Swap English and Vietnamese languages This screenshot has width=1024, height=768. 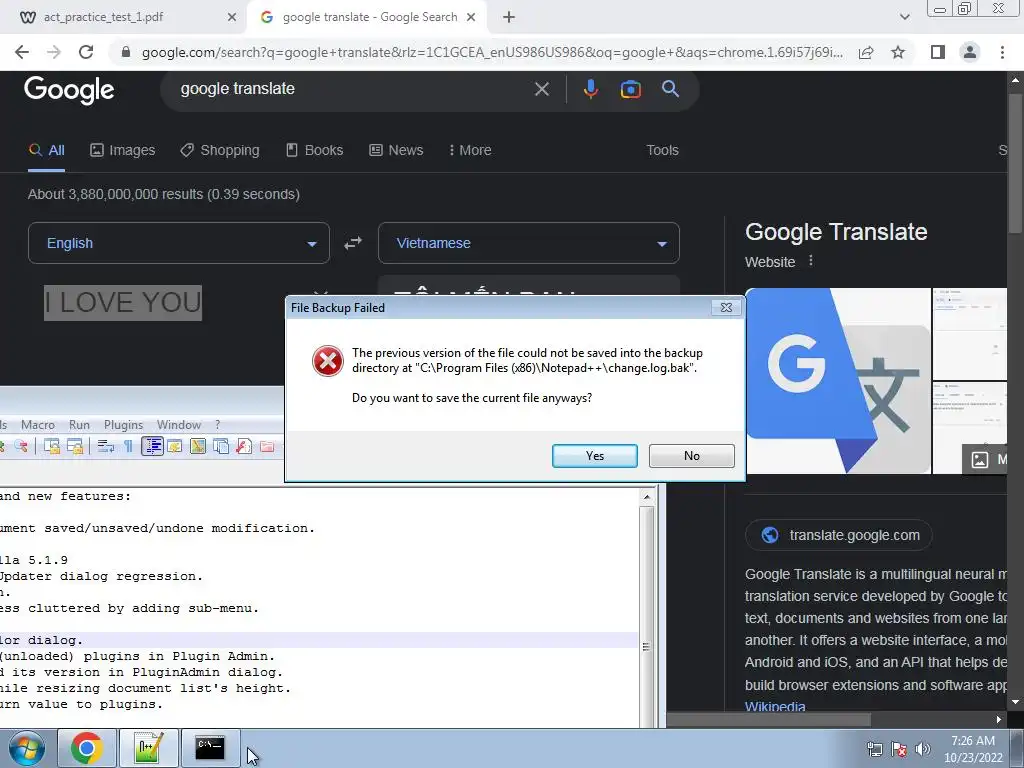coord(353,243)
